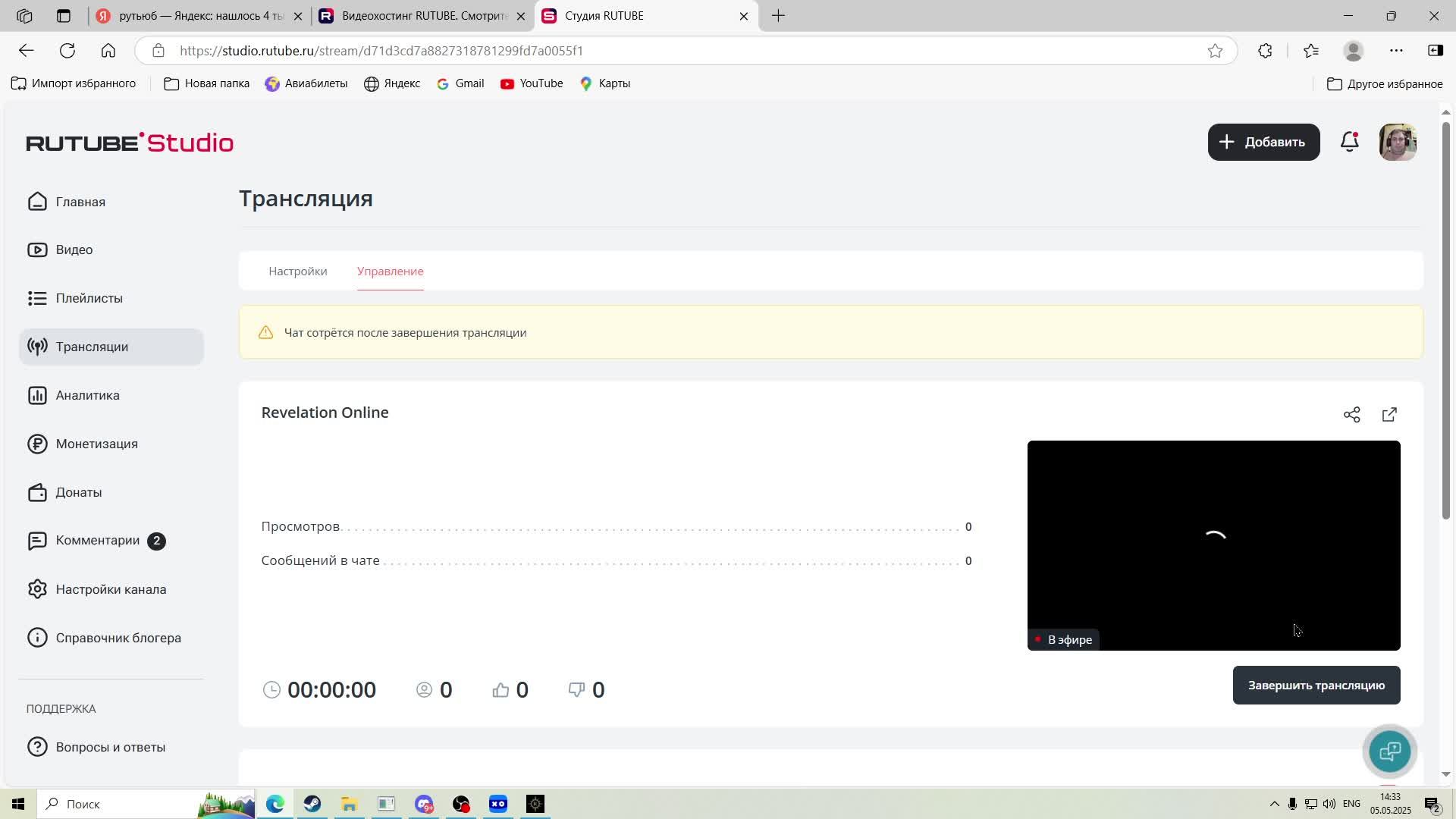Open the Новая папка bookmarks folder
The image size is (1456, 819).
point(206,83)
